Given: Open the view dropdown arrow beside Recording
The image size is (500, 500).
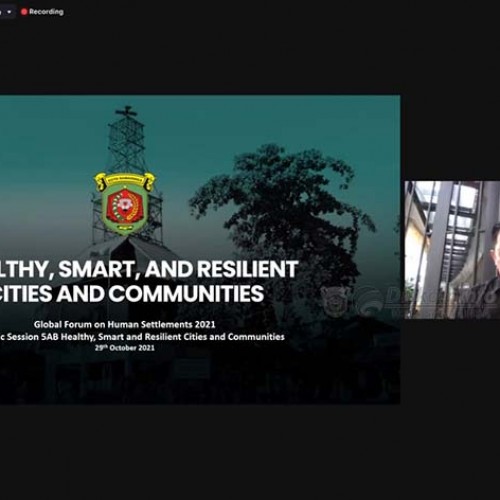Looking at the screenshot, I should tap(9, 12).
